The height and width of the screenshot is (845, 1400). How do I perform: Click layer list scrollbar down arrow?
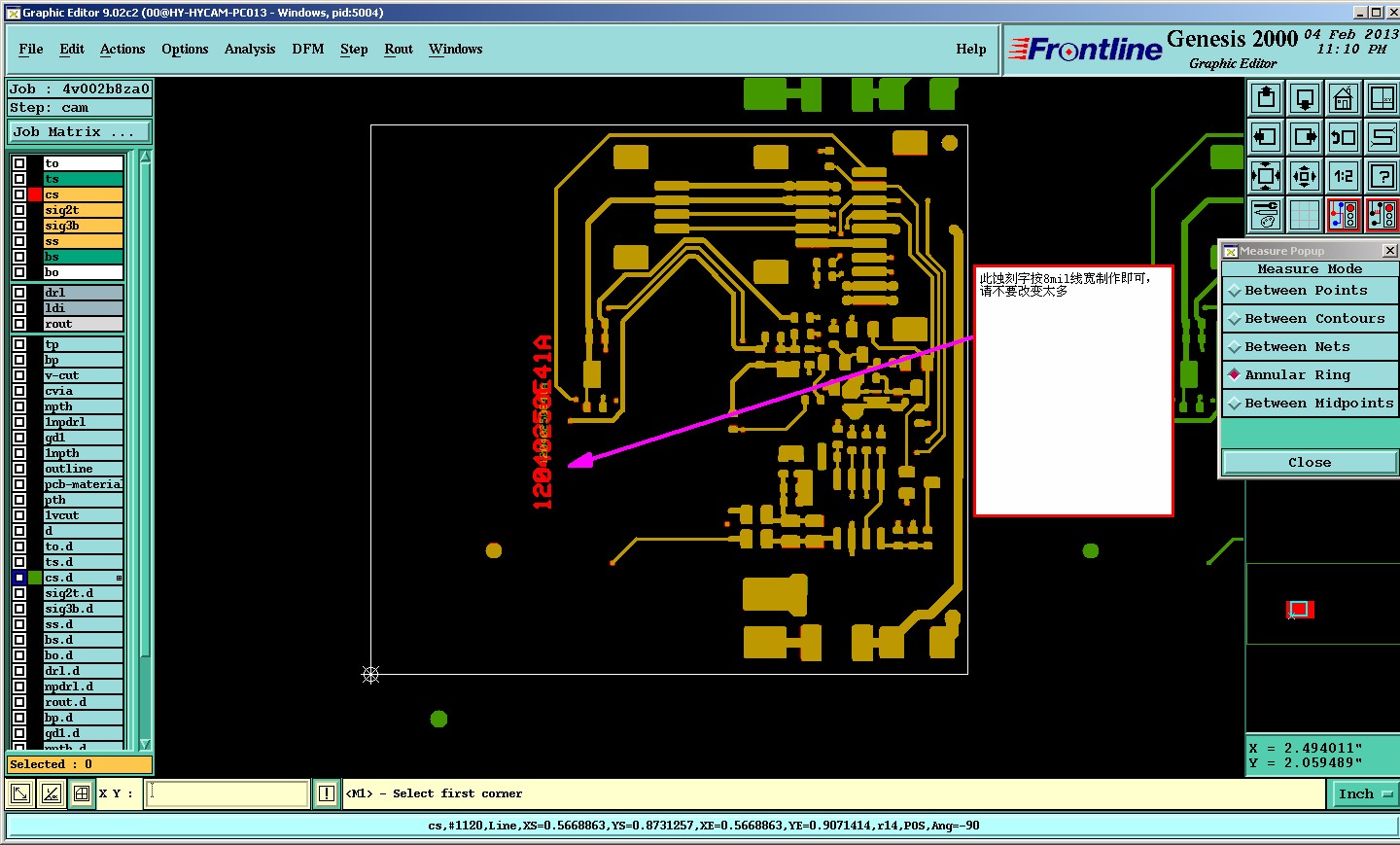tap(146, 744)
